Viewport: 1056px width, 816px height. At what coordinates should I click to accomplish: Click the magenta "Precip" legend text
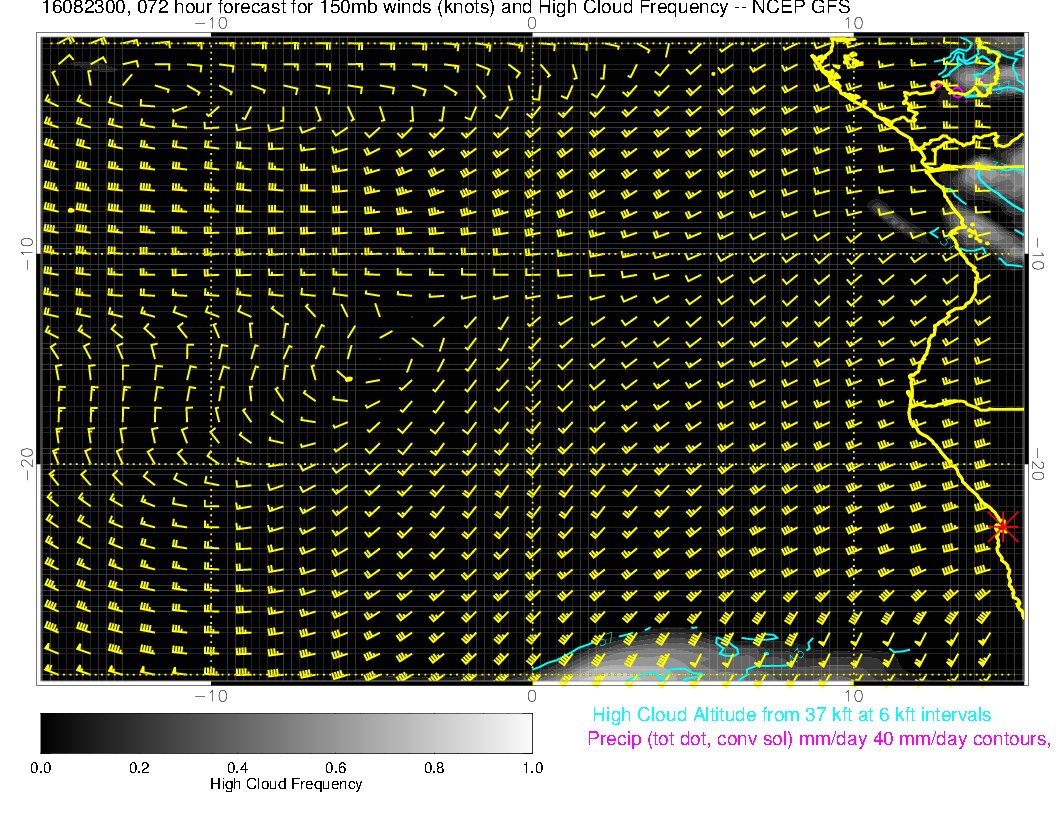818,739
